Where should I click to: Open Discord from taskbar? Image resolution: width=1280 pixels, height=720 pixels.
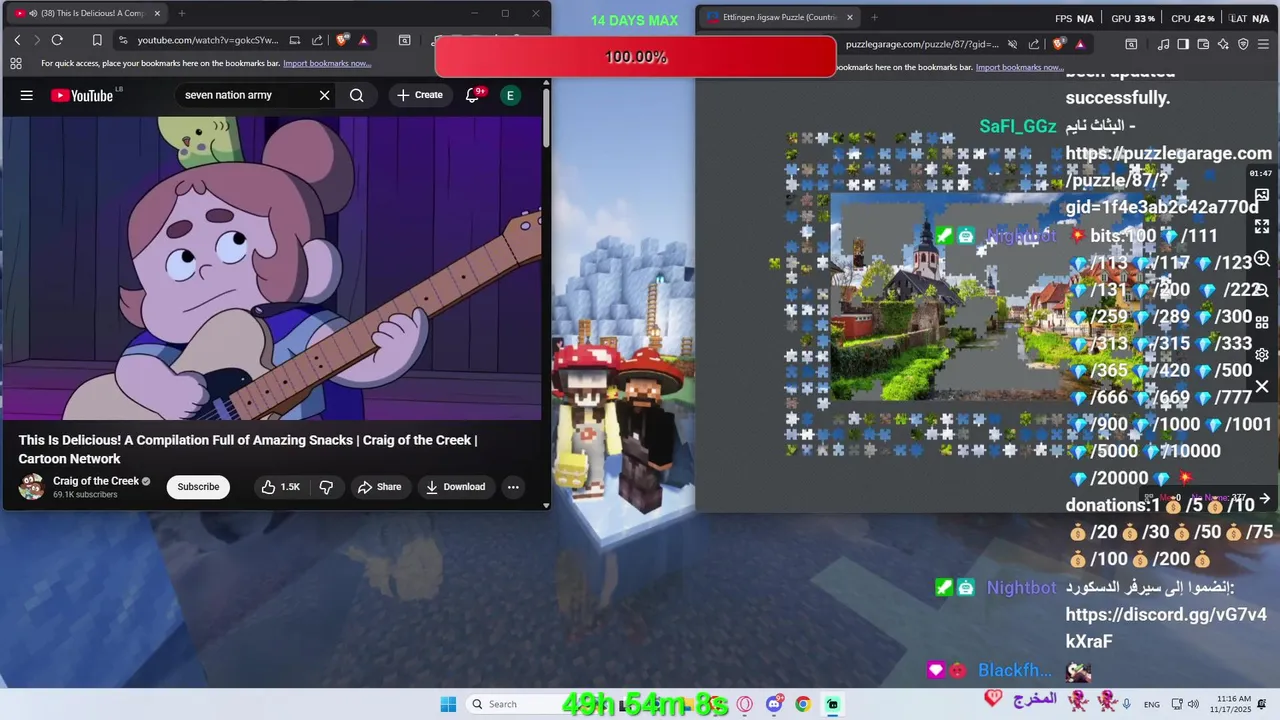(774, 704)
